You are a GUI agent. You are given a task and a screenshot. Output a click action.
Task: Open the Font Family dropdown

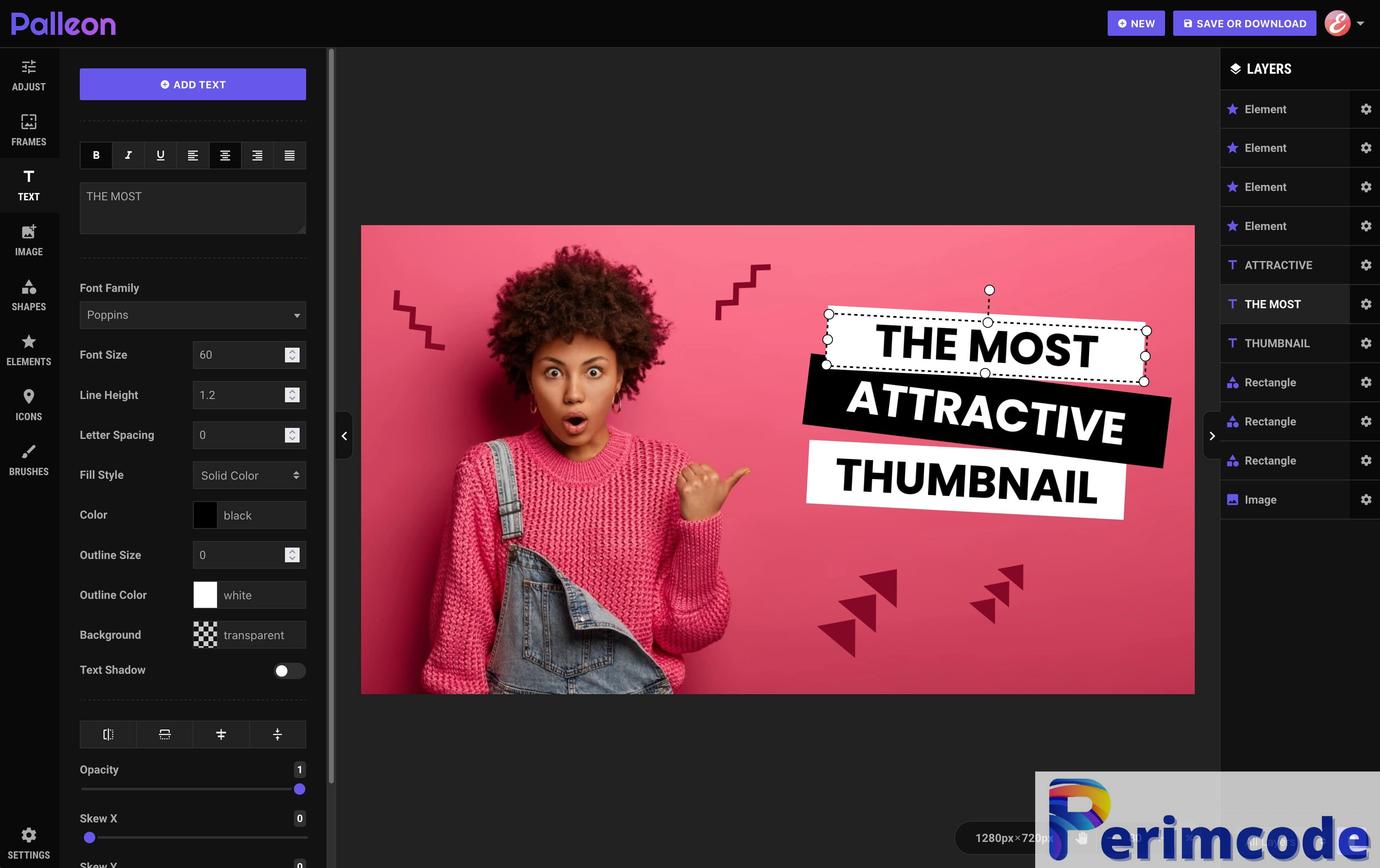tap(192, 314)
